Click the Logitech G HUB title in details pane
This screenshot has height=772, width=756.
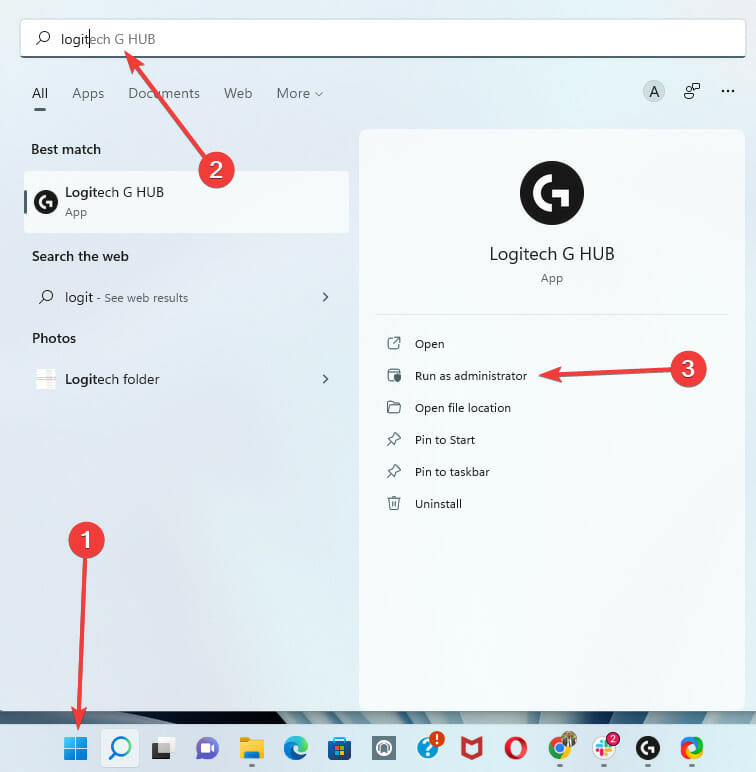(x=552, y=254)
